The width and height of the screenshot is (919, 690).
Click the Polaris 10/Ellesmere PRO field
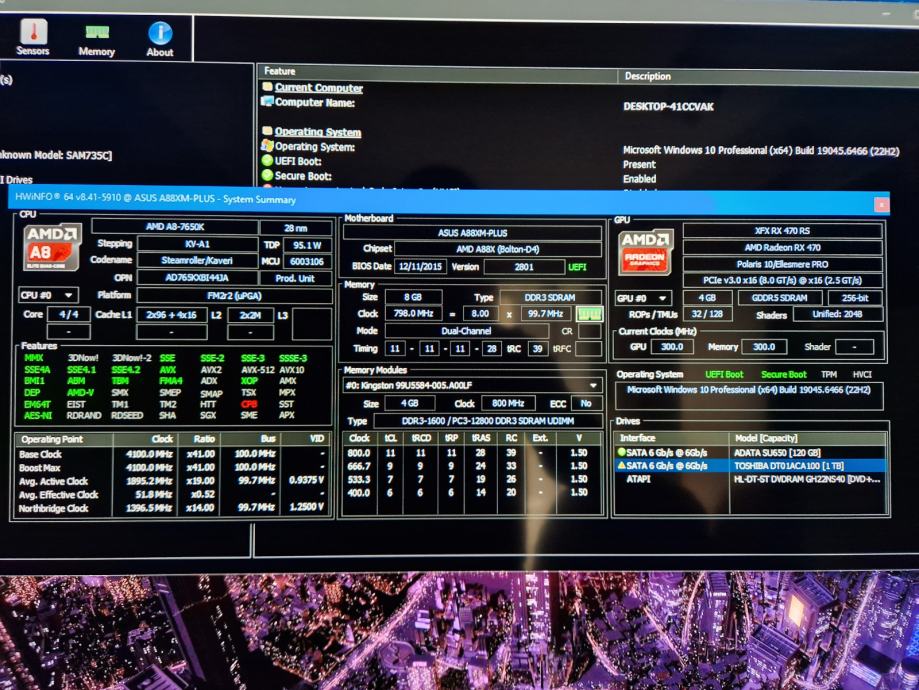782,264
